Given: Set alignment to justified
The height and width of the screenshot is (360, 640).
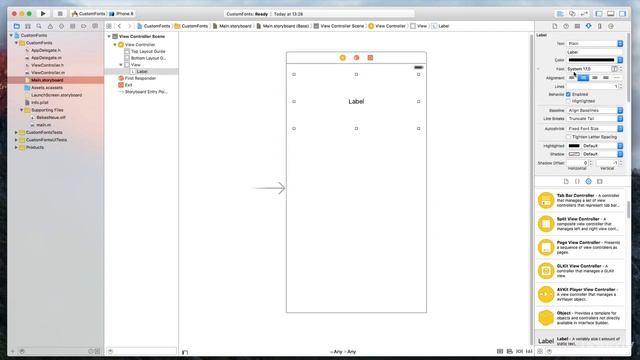Looking at the screenshot, I should tap(606, 78).
